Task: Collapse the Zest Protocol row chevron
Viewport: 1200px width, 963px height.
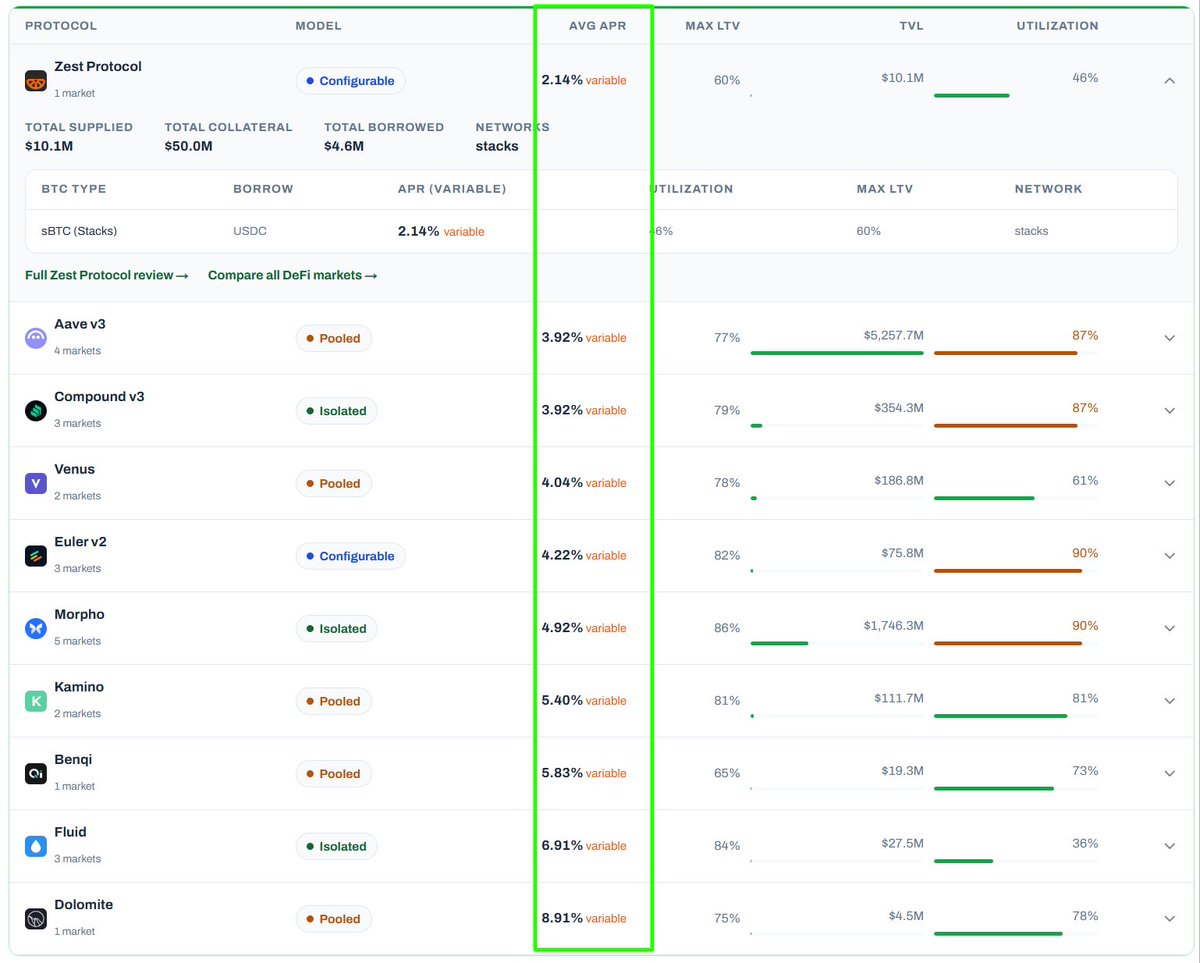Action: click(x=1170, y=81)
